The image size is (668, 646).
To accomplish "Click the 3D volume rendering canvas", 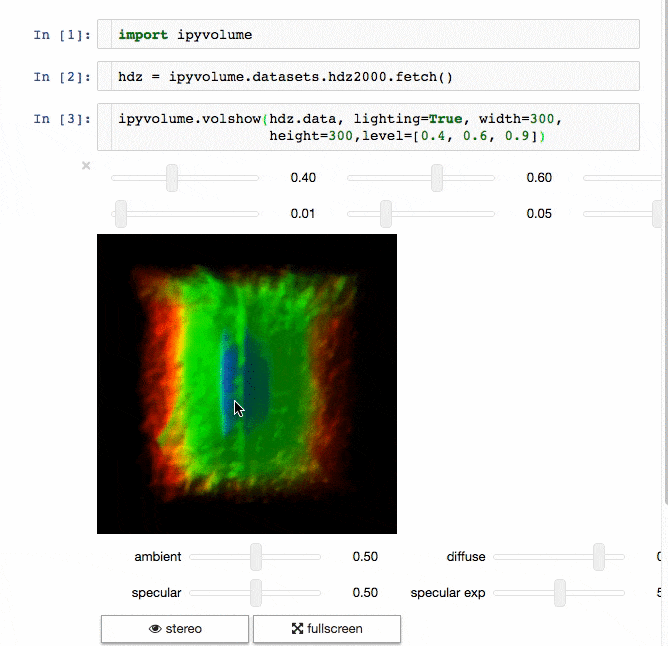I will pyautogui.click(x=247, y=384).
